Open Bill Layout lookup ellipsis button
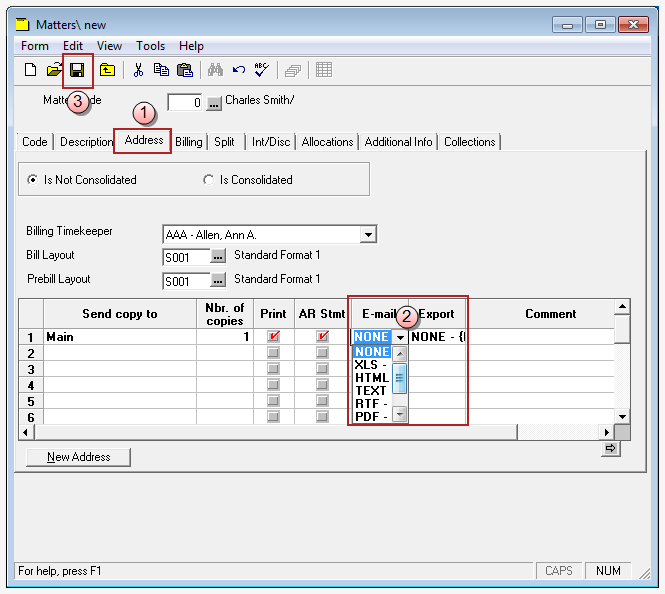Screen dimensions: 665x594 [219, 256]
